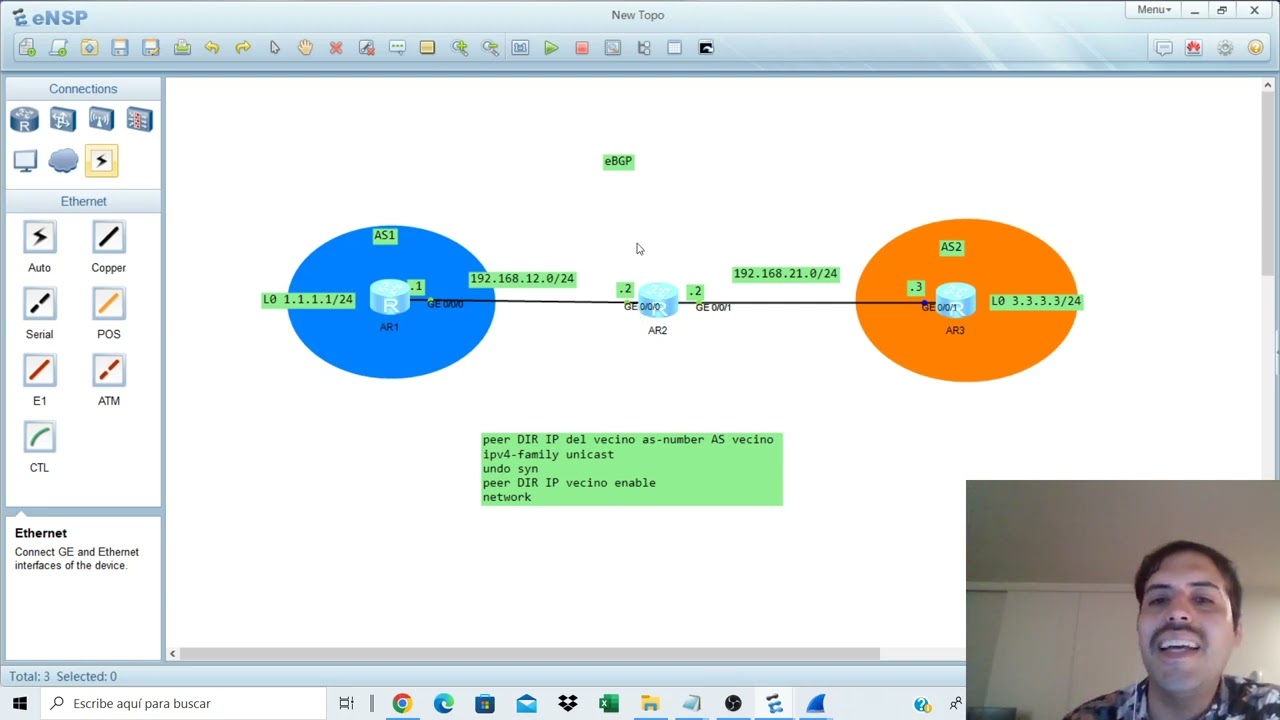Image resolution: width=1280 pixels, height=720 pixels.
Task: Open the Menu dropdown in title bar
Action: (1153, 10)
